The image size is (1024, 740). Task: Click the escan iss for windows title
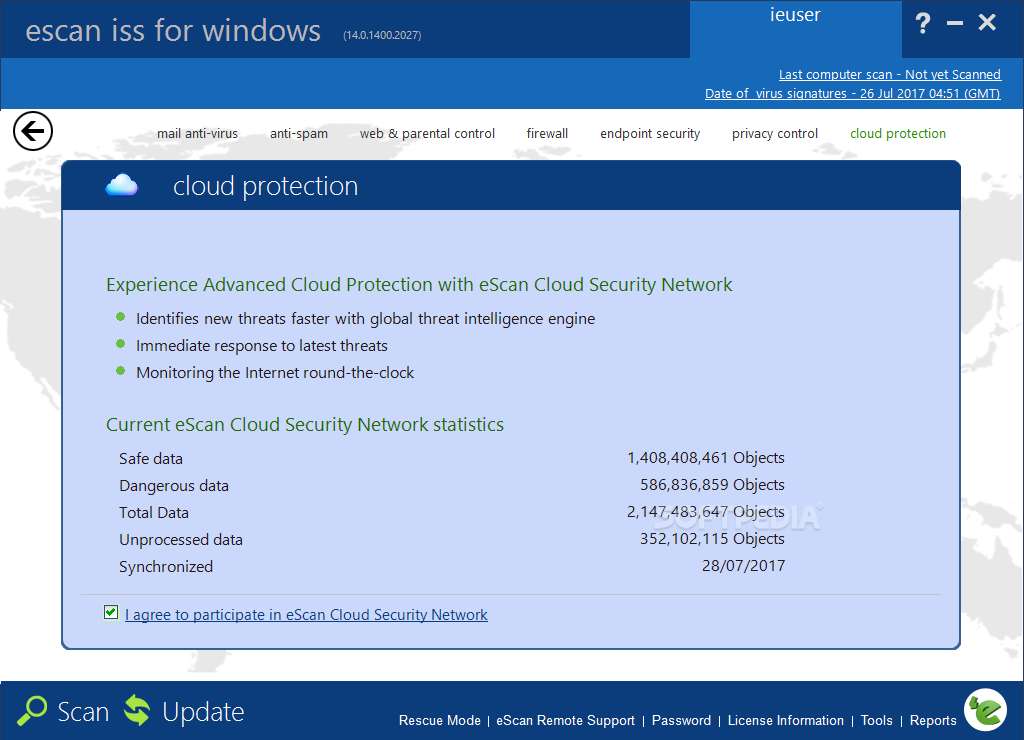[173, 30]
